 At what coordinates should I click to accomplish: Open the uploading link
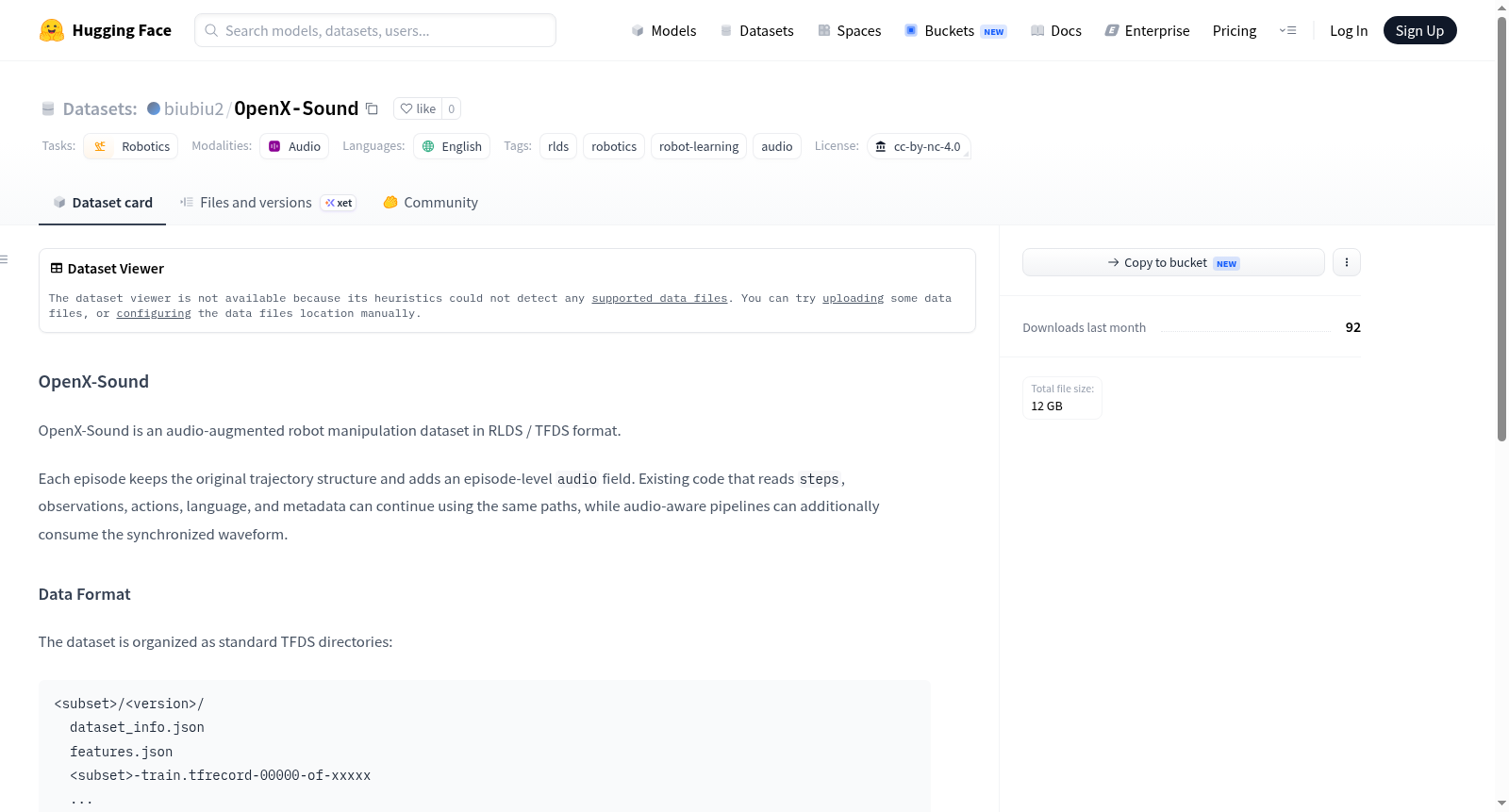click(x=853, y=298)
